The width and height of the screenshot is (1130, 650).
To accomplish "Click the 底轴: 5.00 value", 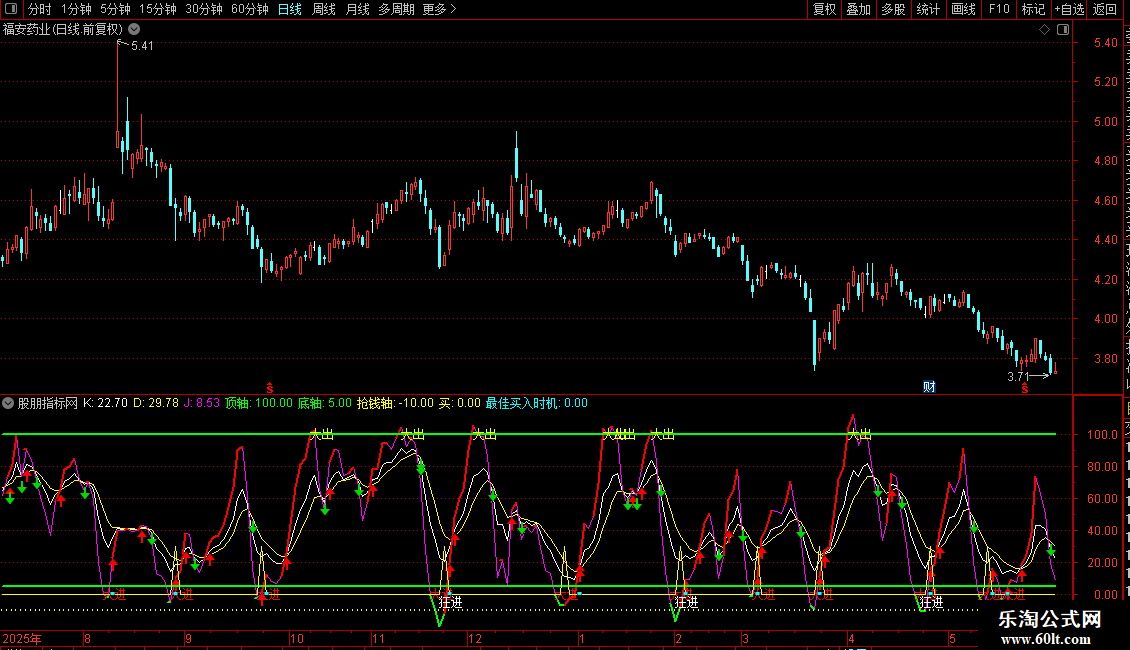I will (325, 404).
